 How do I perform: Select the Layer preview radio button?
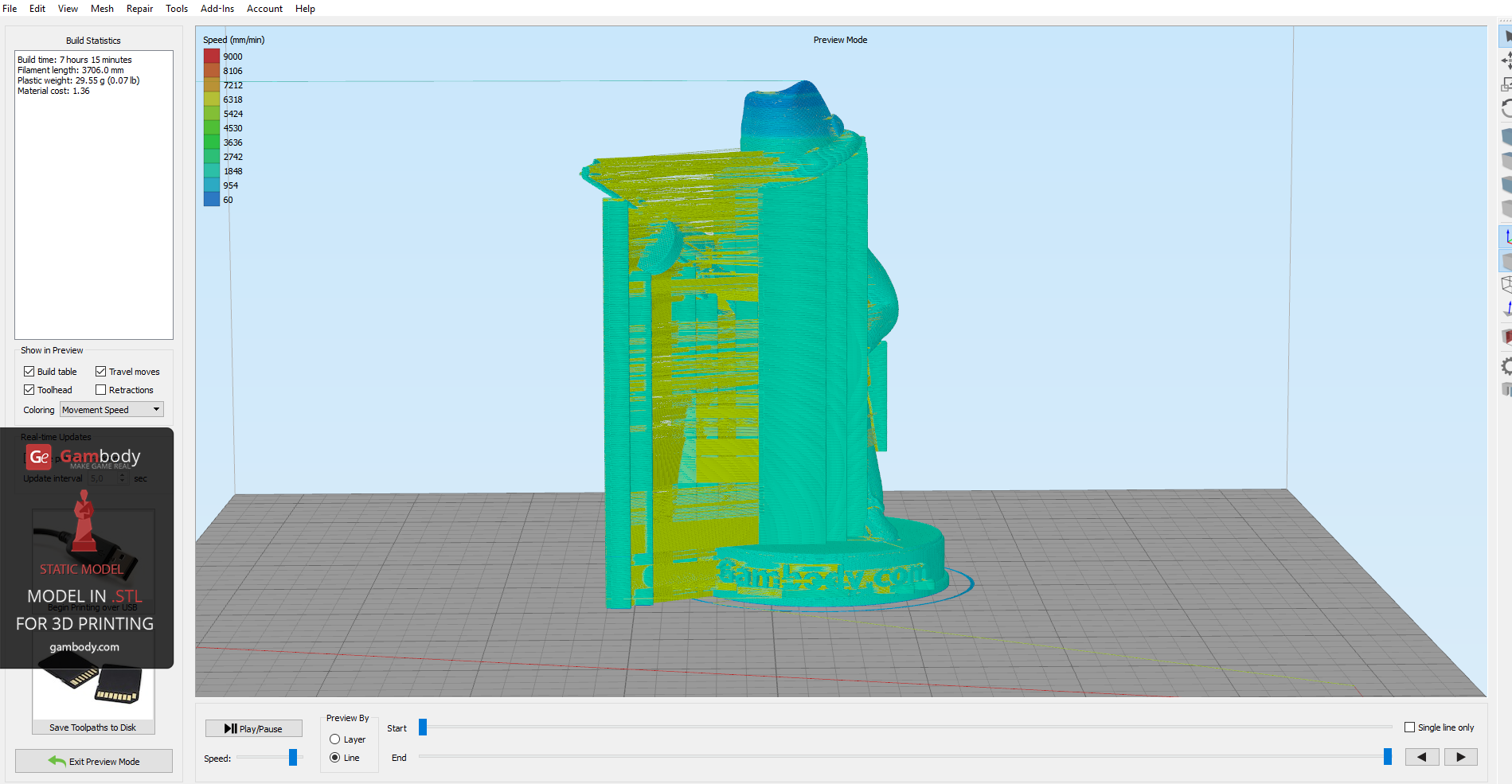(335, 739)
